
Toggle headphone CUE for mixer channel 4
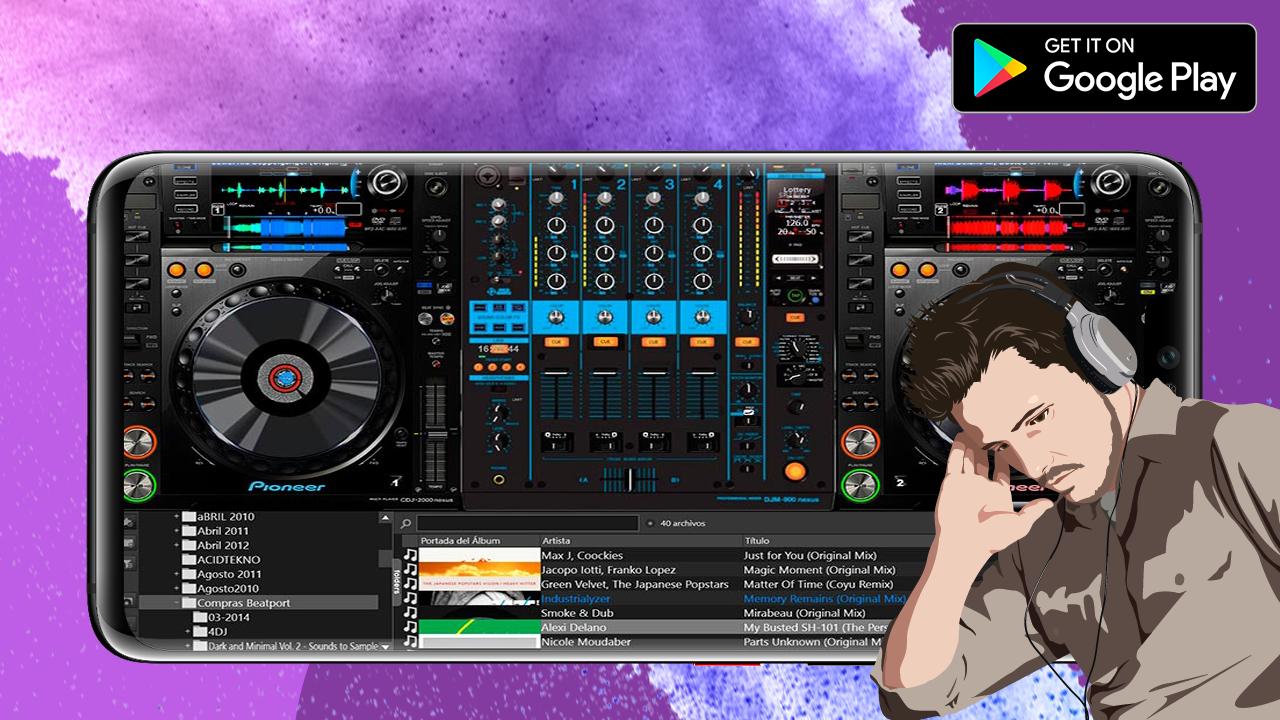pyautogui.click(x=702, y=342)
